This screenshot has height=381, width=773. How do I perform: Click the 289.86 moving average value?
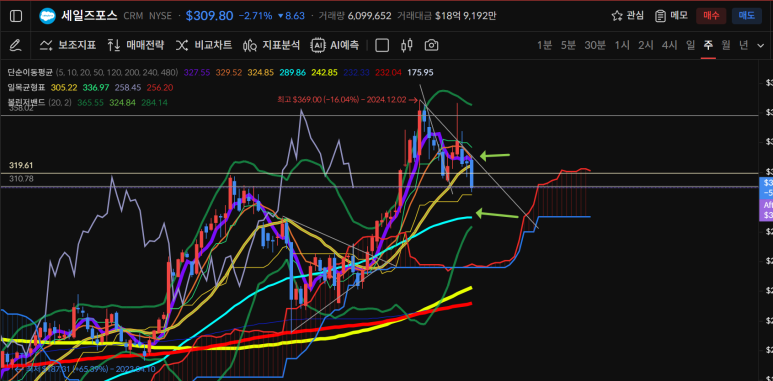(292, 72)
